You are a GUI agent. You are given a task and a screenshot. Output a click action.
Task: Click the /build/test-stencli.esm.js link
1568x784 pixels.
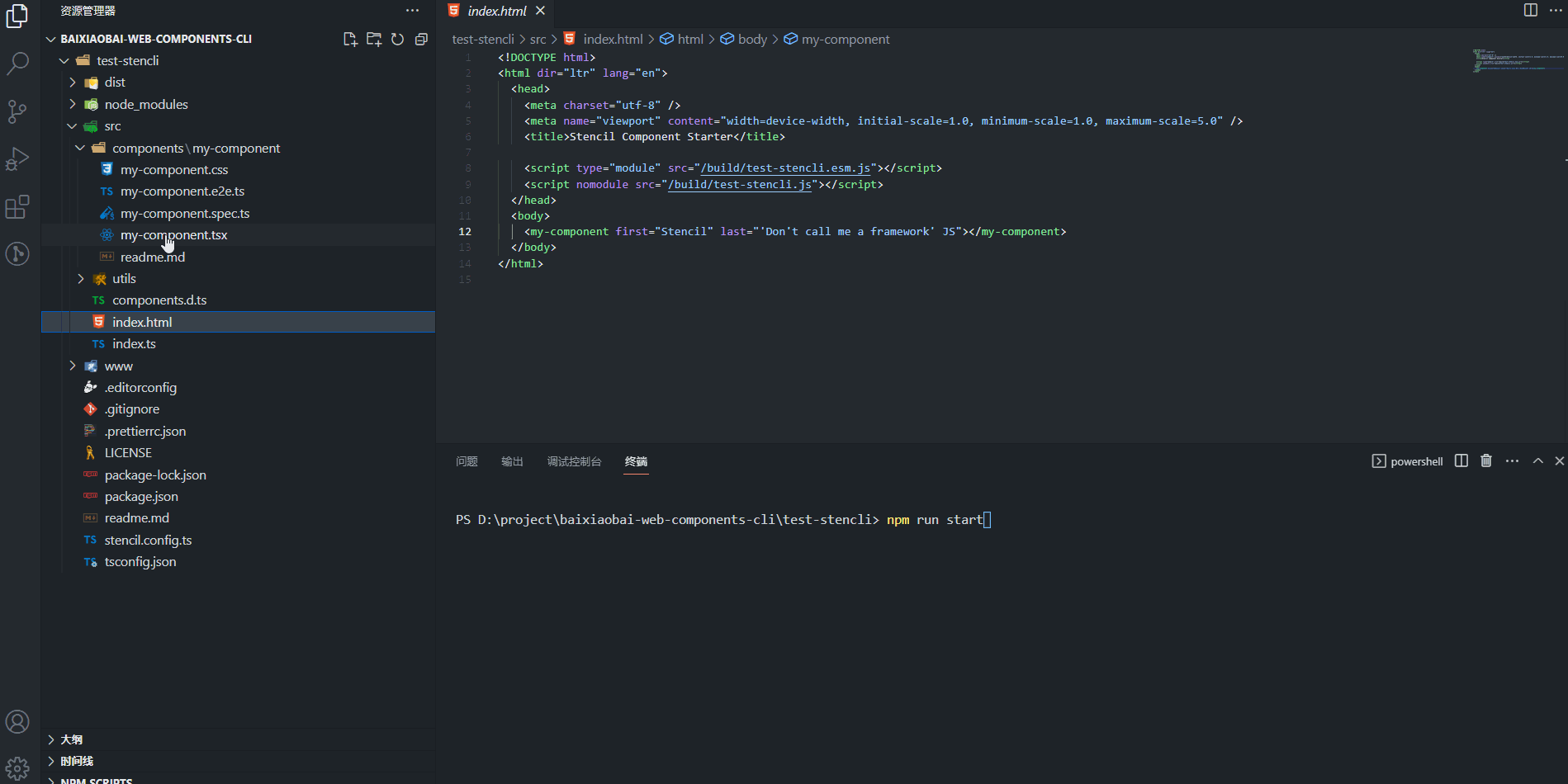[783, 168]
